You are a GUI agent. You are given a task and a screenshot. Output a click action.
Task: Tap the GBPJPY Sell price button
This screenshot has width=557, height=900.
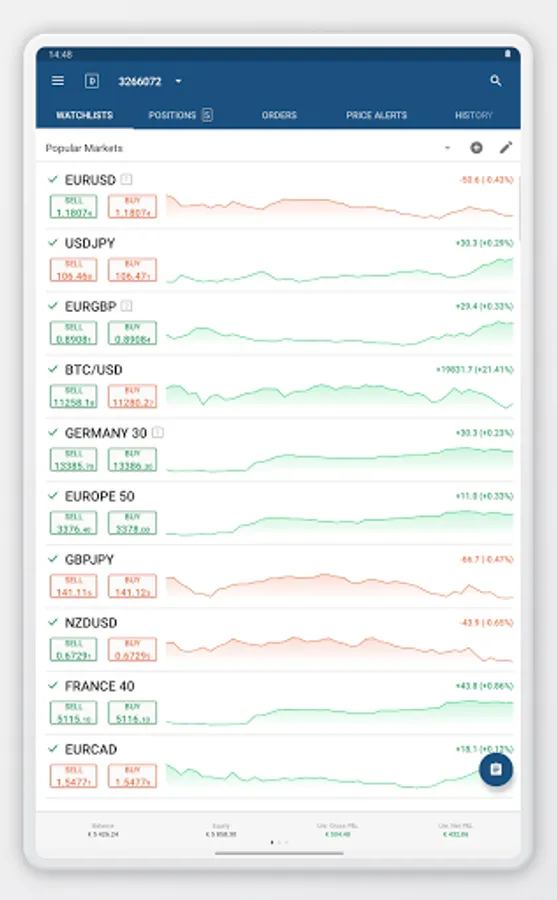[x=74, y=586]
